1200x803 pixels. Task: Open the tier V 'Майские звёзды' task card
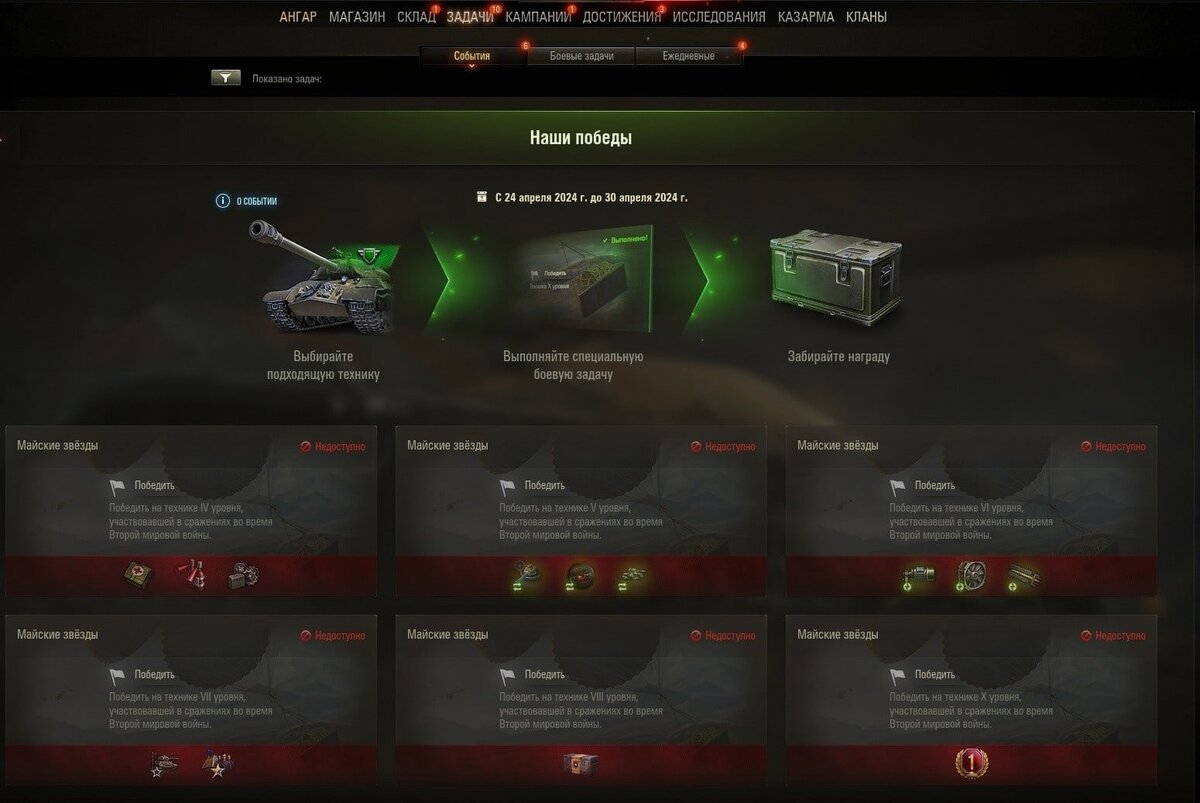point(581,511)
